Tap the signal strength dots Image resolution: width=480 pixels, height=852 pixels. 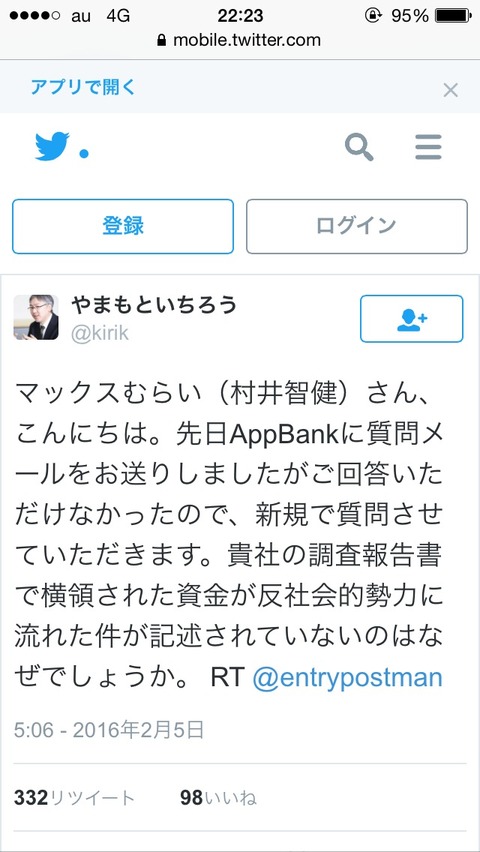[35, 16]
